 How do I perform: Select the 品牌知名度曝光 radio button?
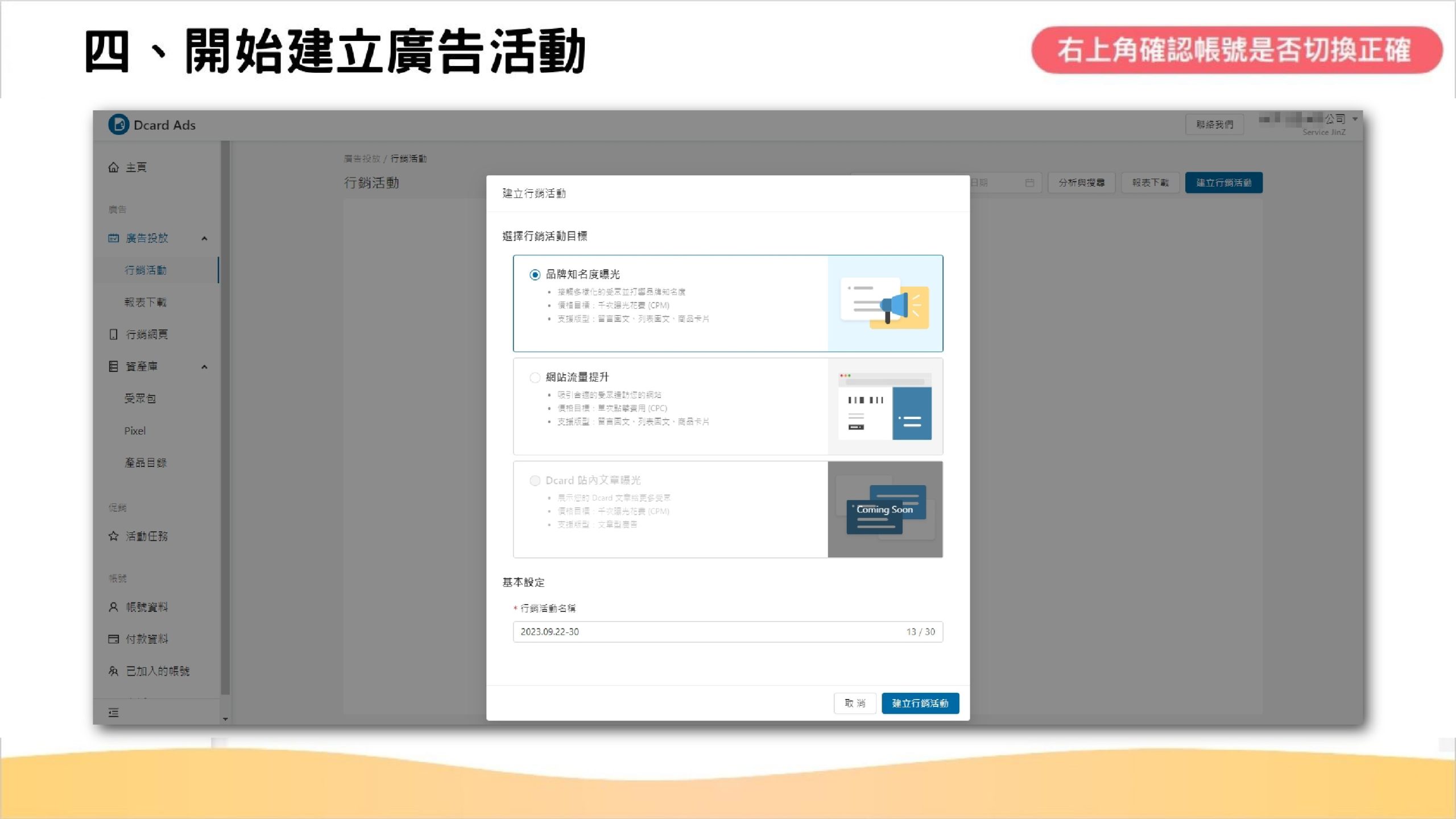coord(535,275)
